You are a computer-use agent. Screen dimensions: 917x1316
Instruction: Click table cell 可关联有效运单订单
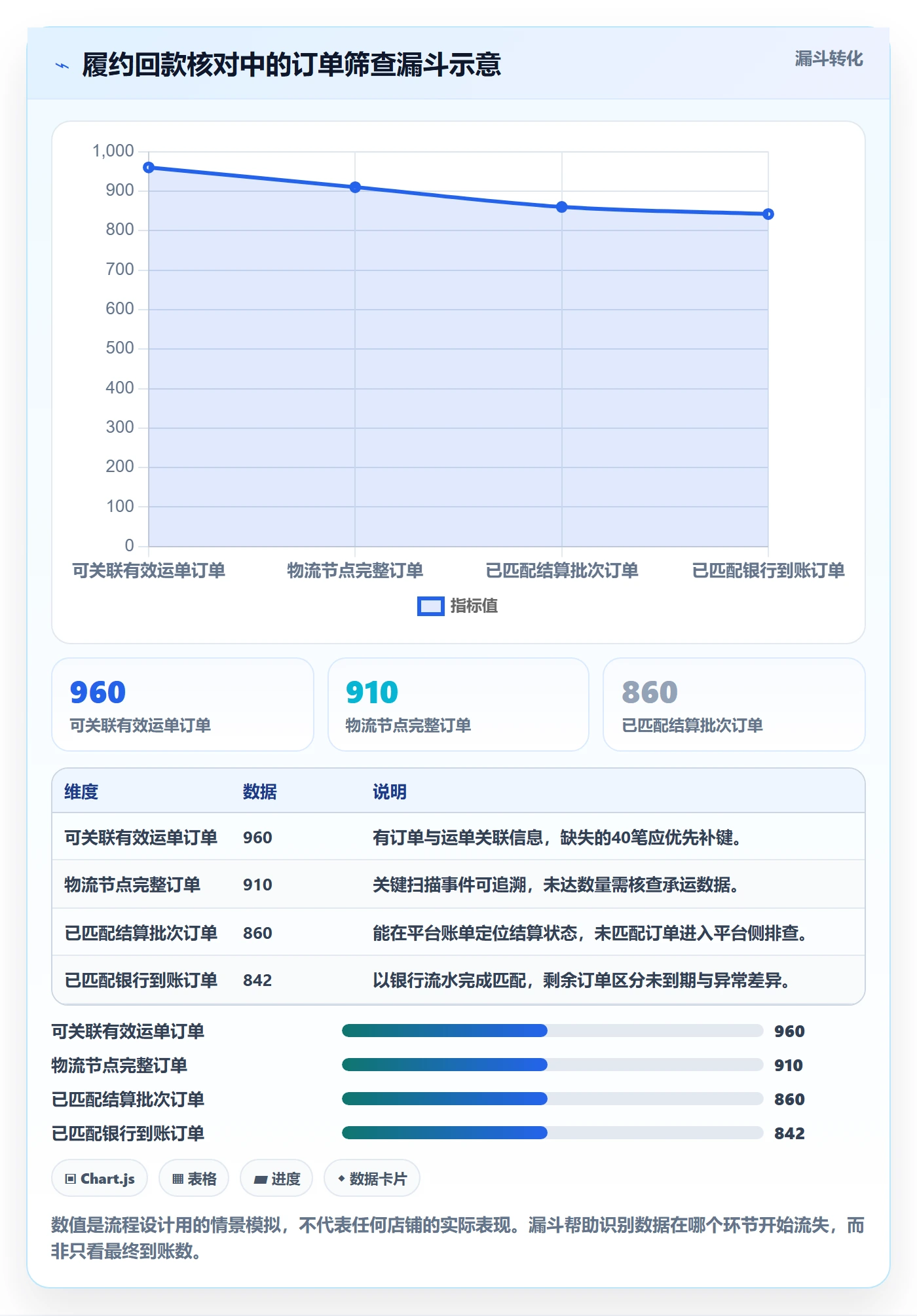pyautogui.click(x=141, y=837)
